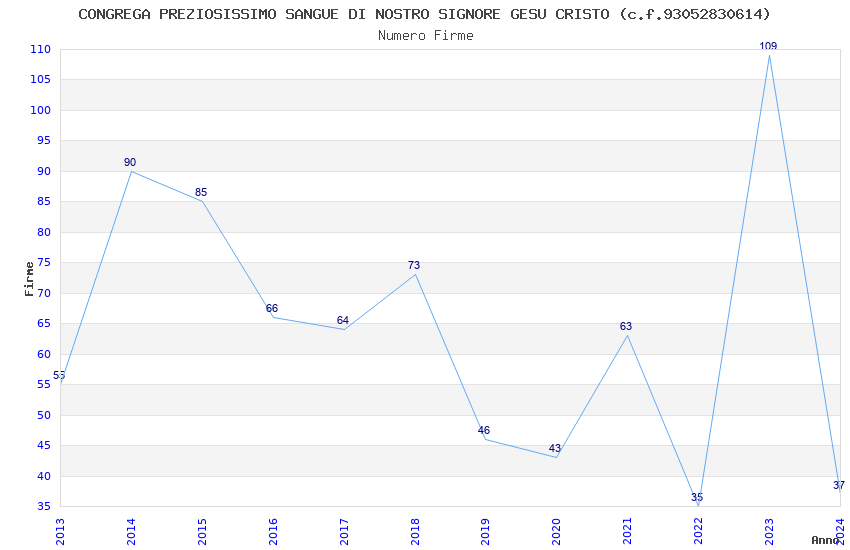Viewport: 850px width, 550px height.
Task: Select the 2020 year axis label
Action: click(557, 532)
